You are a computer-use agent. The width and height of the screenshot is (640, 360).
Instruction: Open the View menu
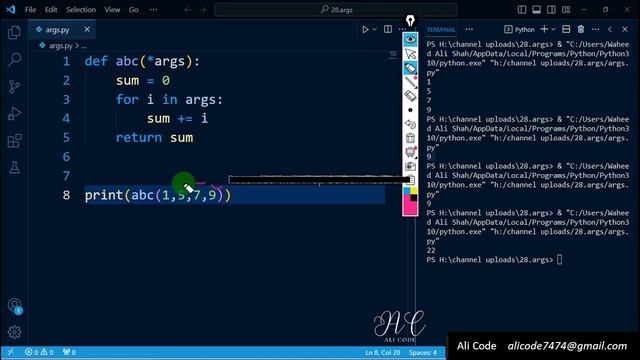pos(112,9)
